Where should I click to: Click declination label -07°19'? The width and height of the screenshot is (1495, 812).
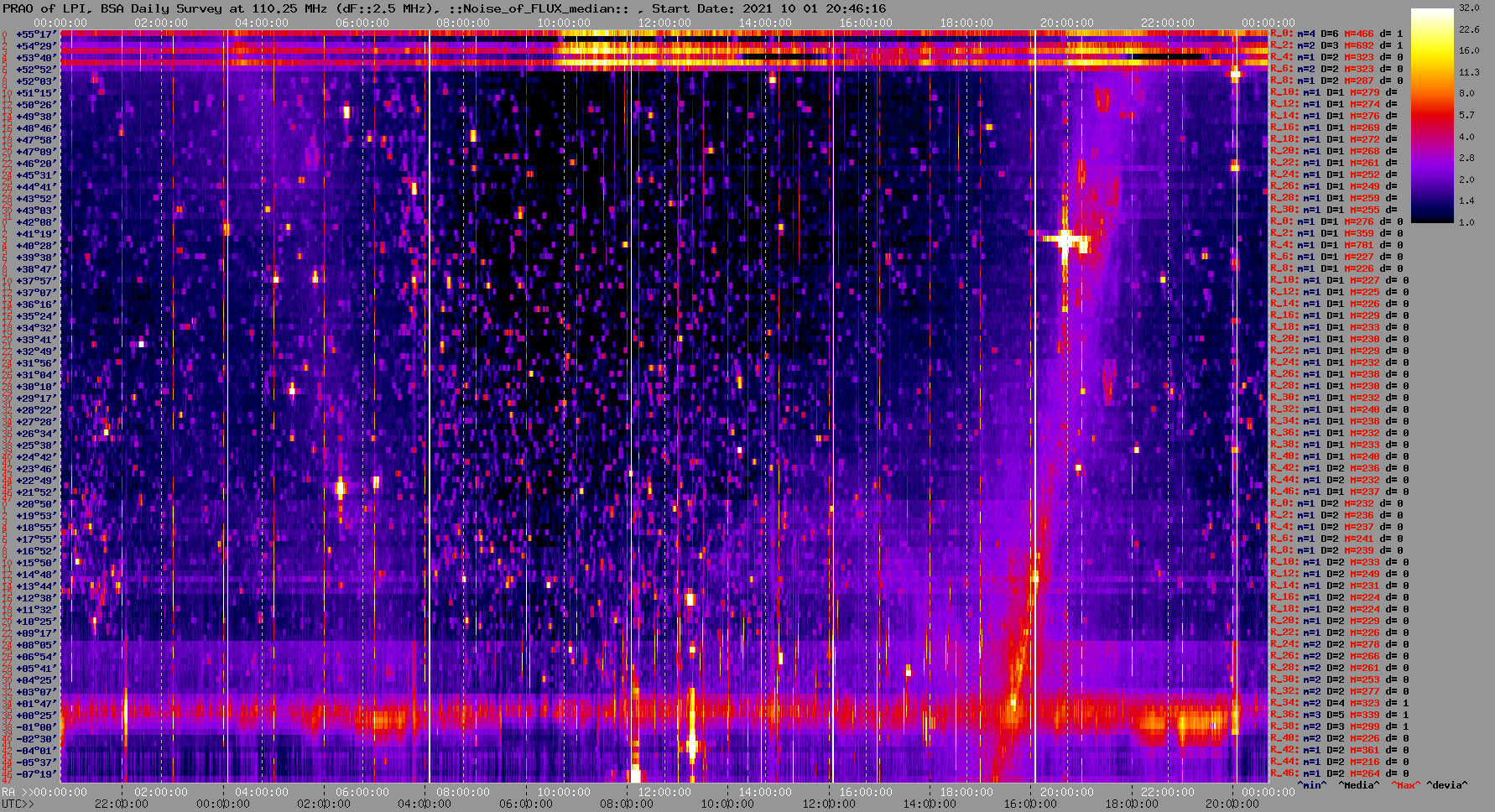click(35, 774)
